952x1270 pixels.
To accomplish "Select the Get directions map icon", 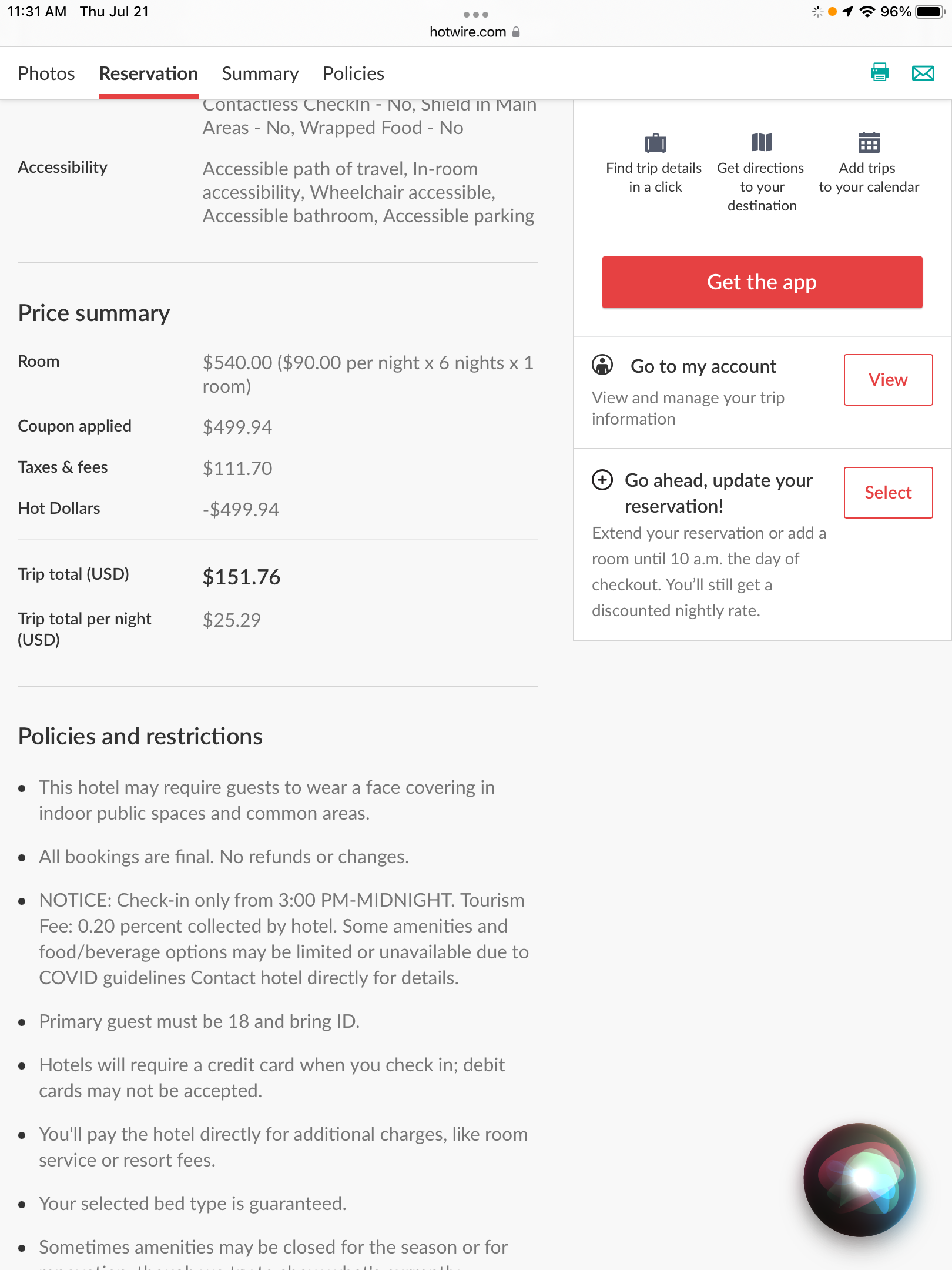I will (x=761, y=142).
